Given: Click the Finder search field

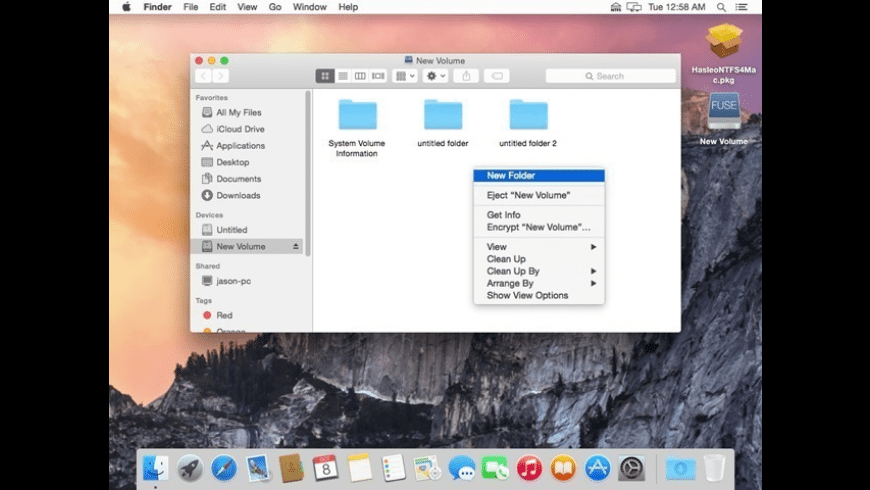Looking at the screenshot, I should click(x=610, y=76).
